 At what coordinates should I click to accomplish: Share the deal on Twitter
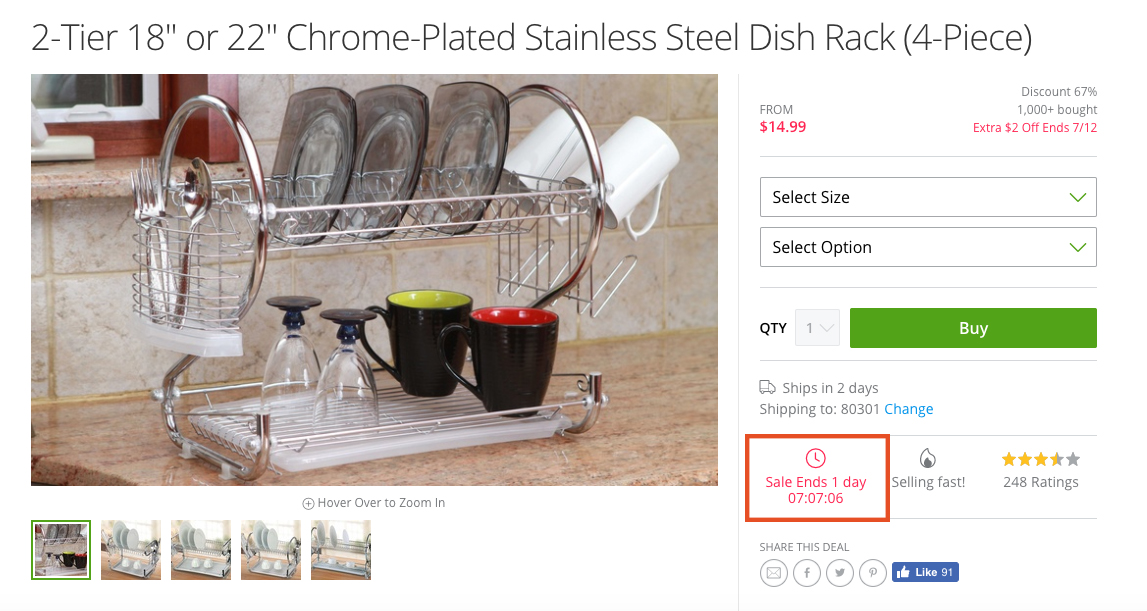(839, 573)
